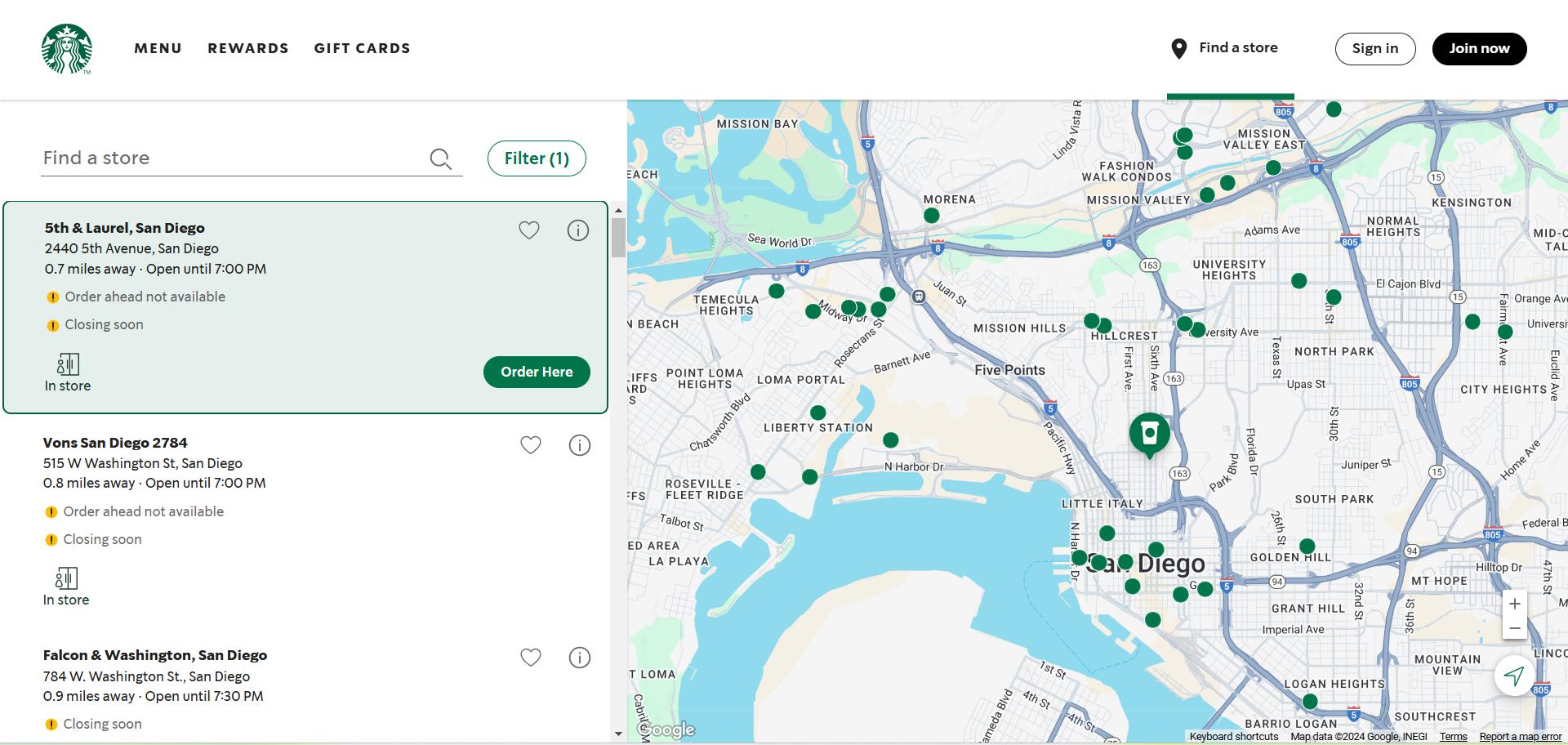The height and width of the screenshot is (745, 1568).
Task: Click the address 515 W Washington St, San Diego
Action: (143, 463)
